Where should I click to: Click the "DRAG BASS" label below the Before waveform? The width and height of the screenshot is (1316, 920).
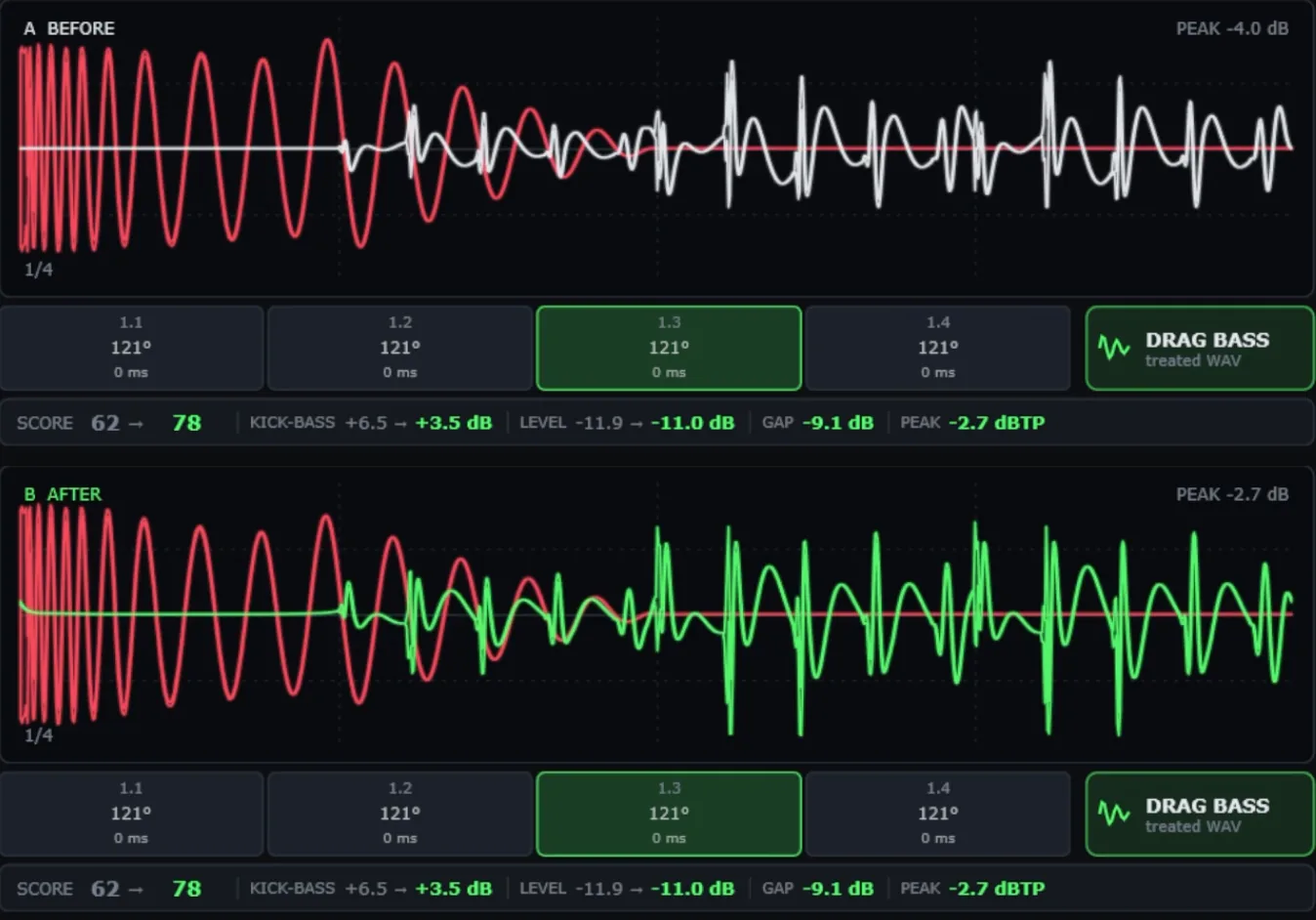[x=1208, y=340]
